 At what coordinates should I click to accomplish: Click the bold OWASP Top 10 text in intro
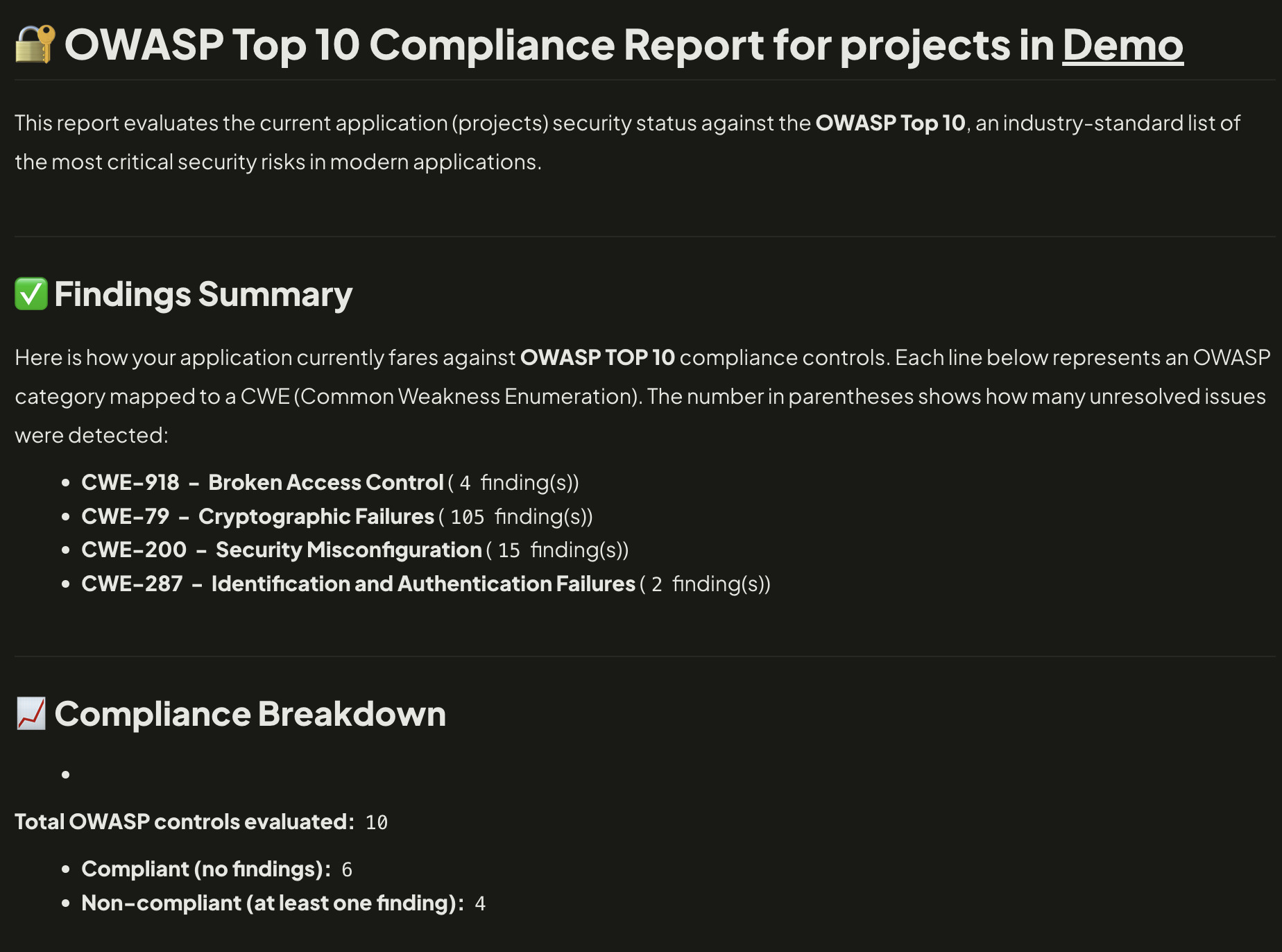(890, 123)
